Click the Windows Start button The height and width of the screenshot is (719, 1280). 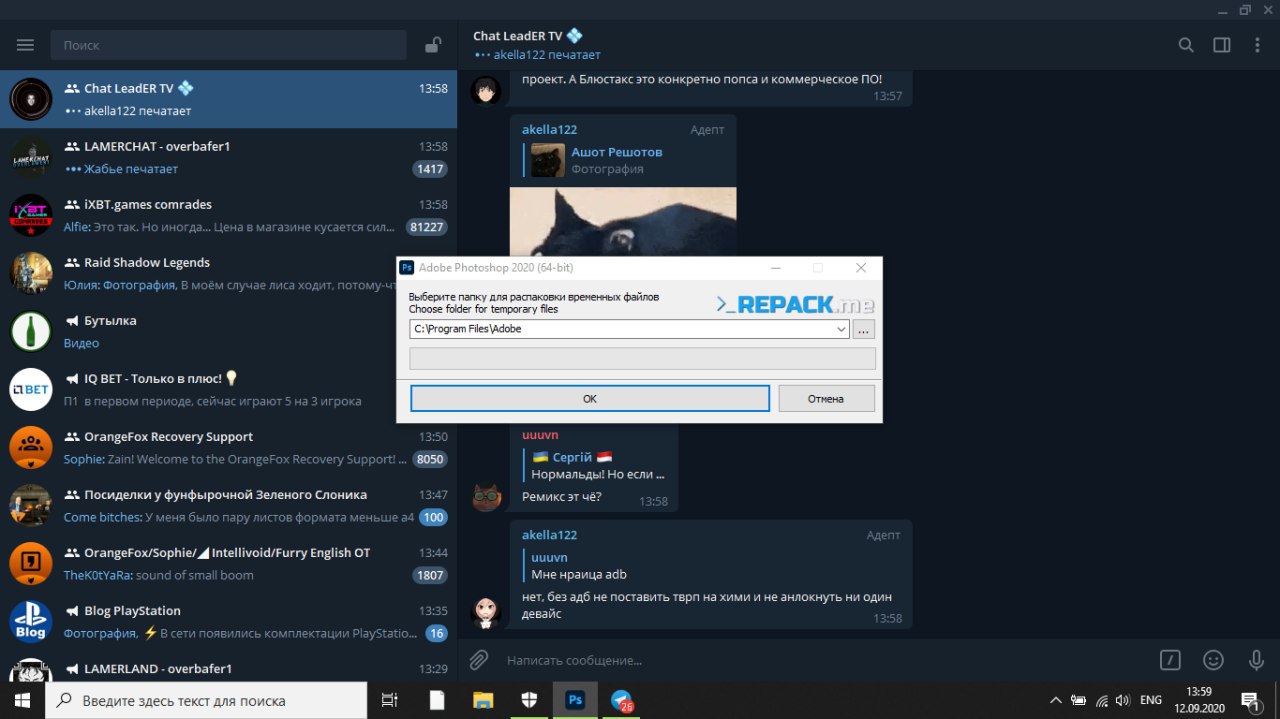click(23, 700)
